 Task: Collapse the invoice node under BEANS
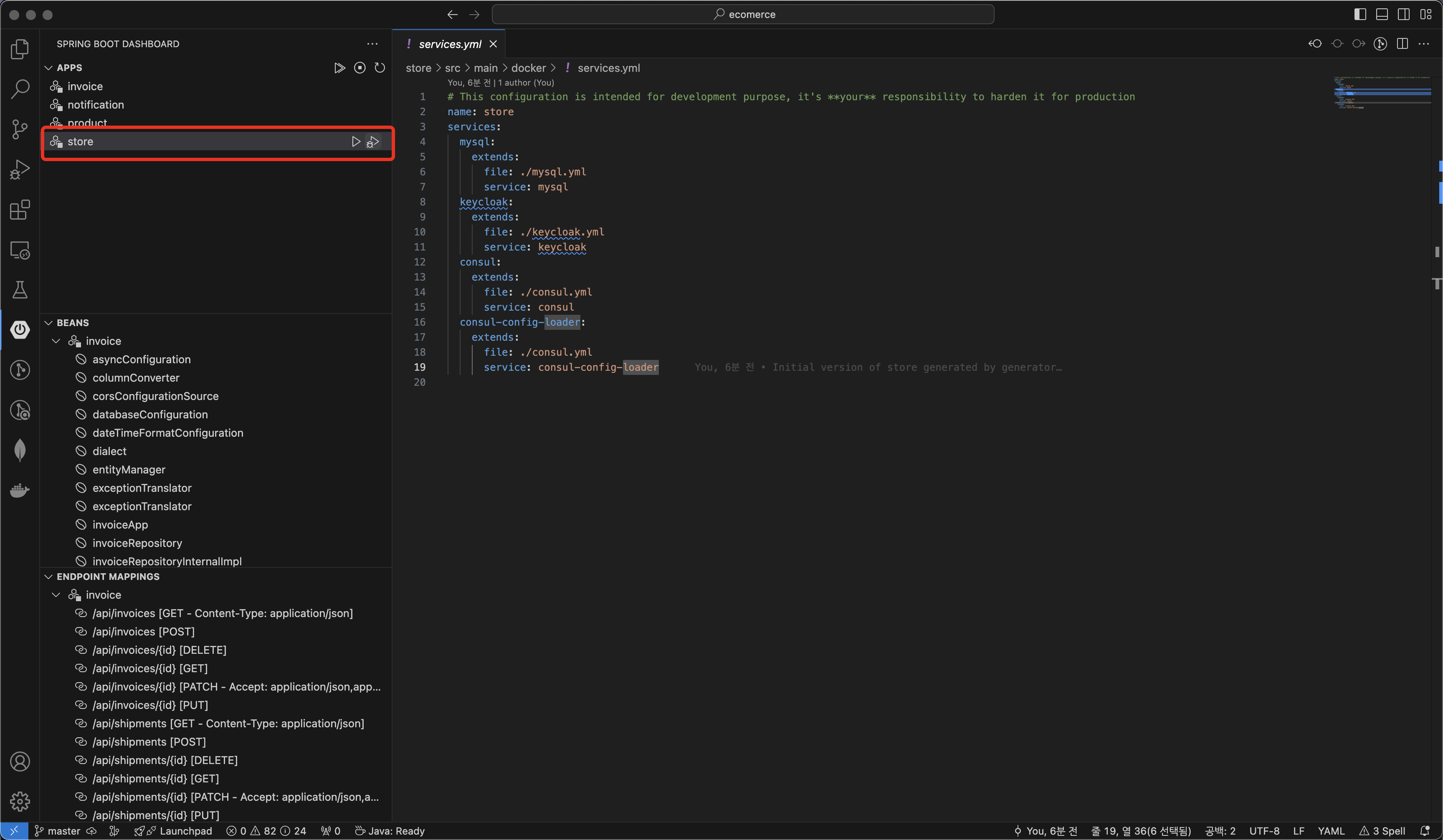point(56,341)
